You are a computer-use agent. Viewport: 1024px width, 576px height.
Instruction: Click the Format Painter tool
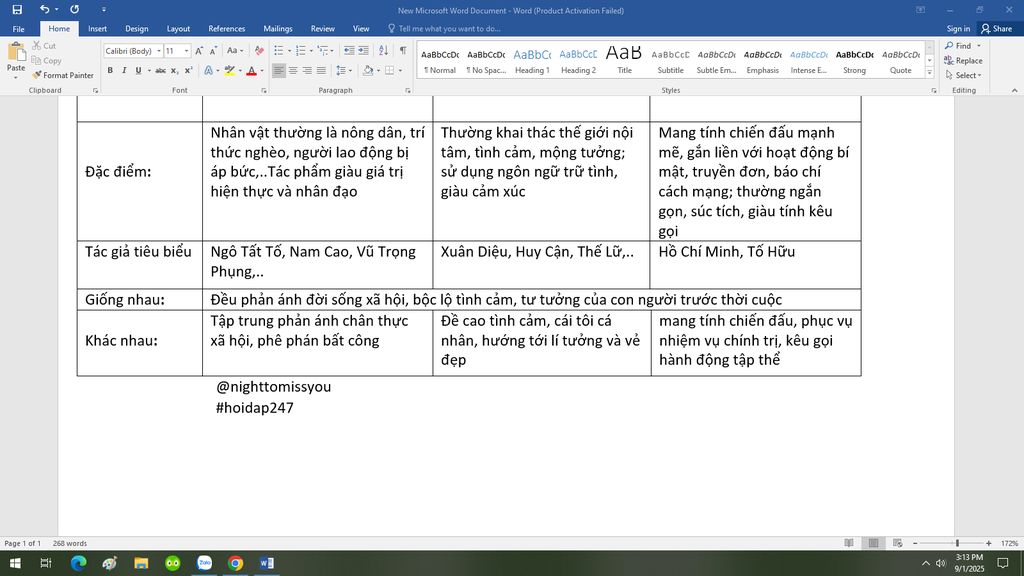click(62, 75)
